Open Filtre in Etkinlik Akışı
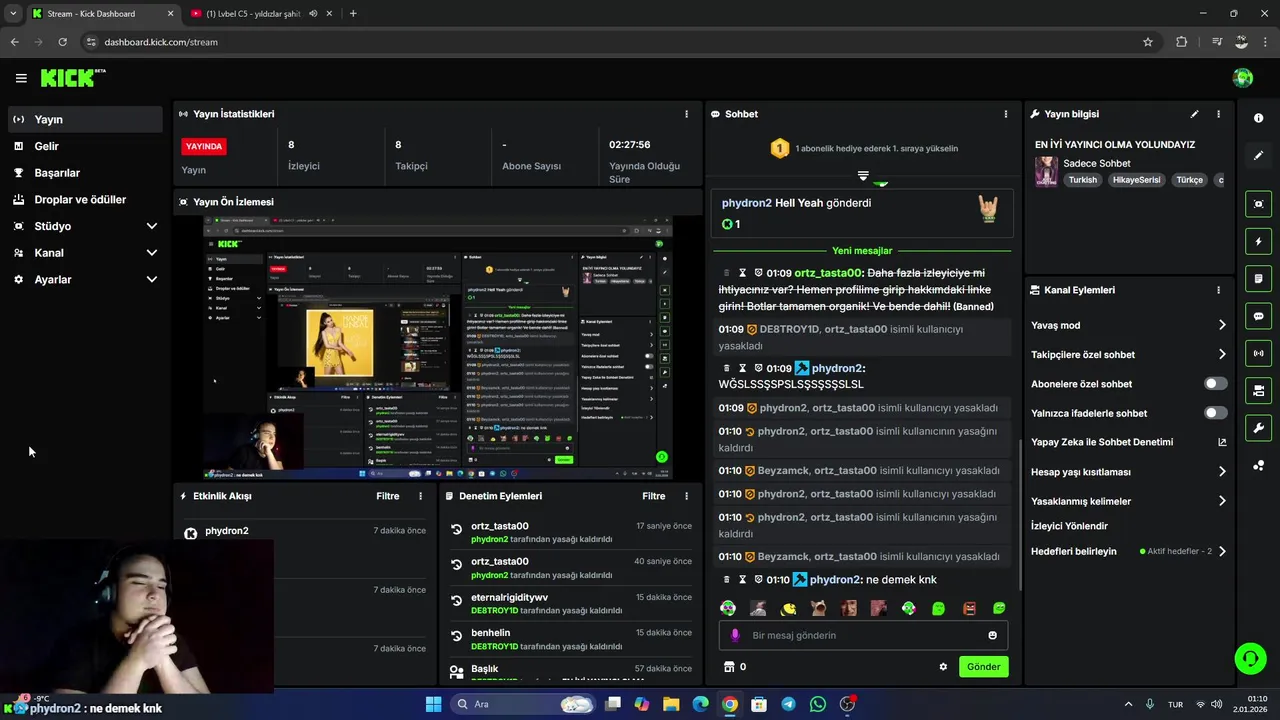The width and height of the screenshot is (1280, 720). 387,496
